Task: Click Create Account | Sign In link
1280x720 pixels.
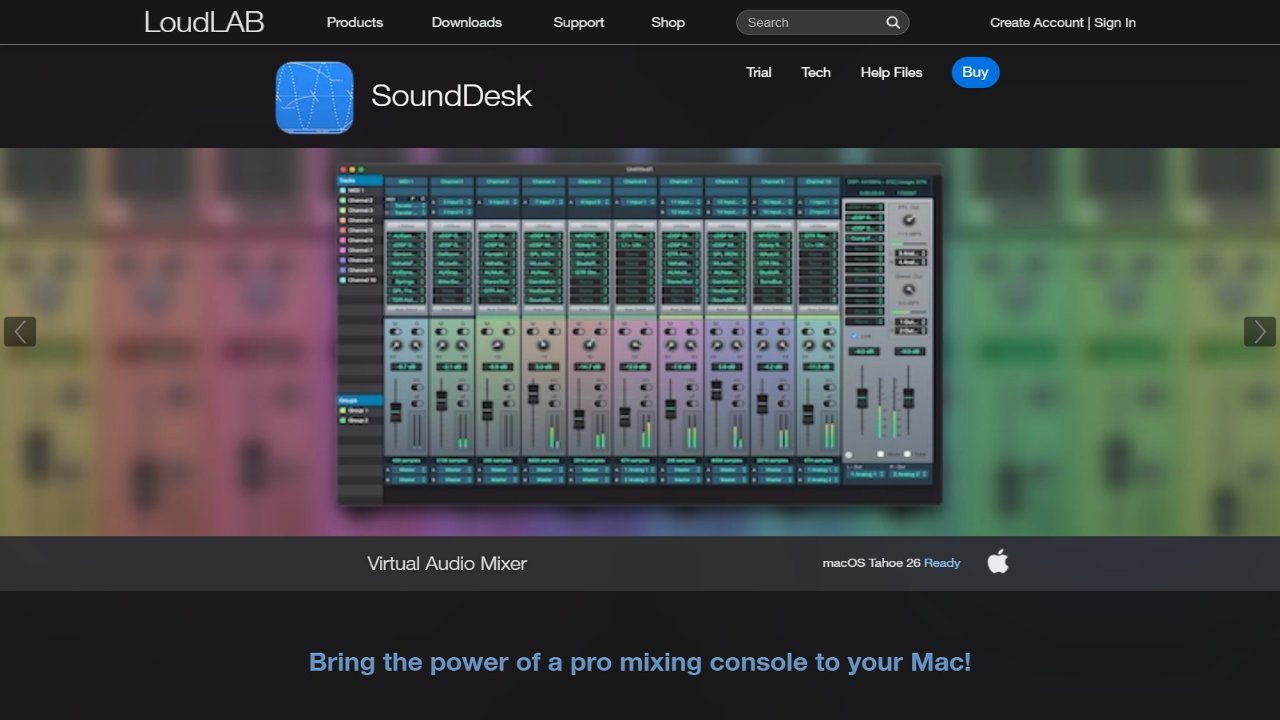Action: click(1063, 22)
